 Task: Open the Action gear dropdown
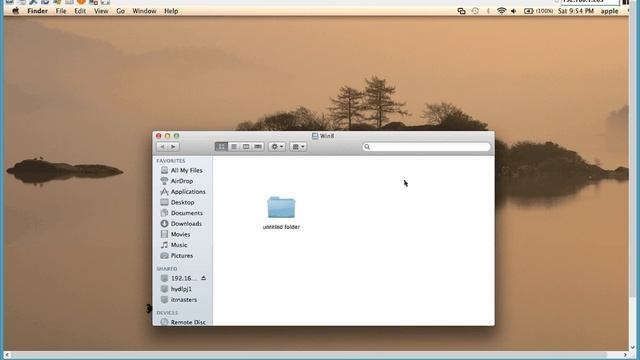coord(277,147)
